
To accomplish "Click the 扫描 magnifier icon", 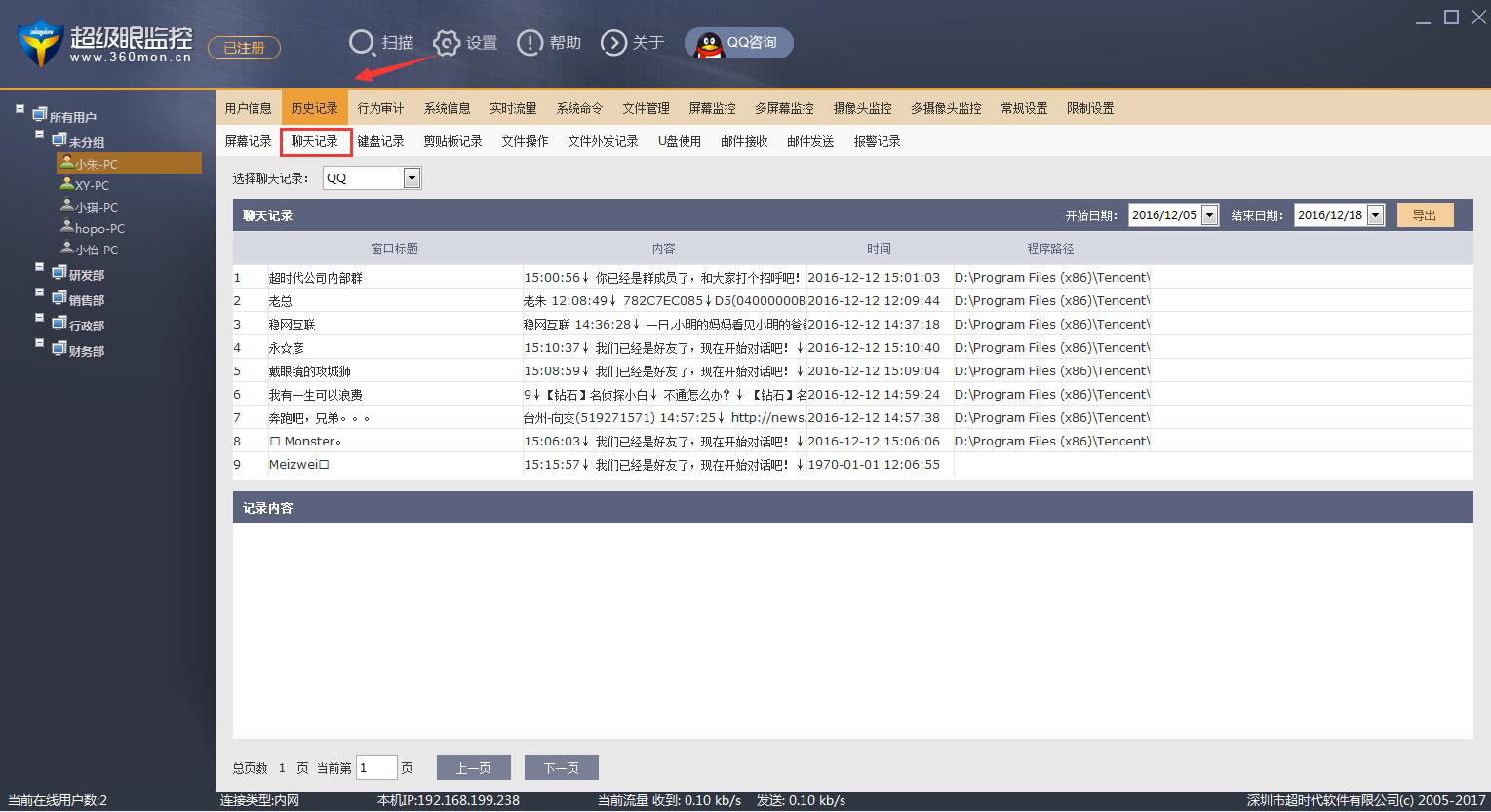I will click(362, 43).
